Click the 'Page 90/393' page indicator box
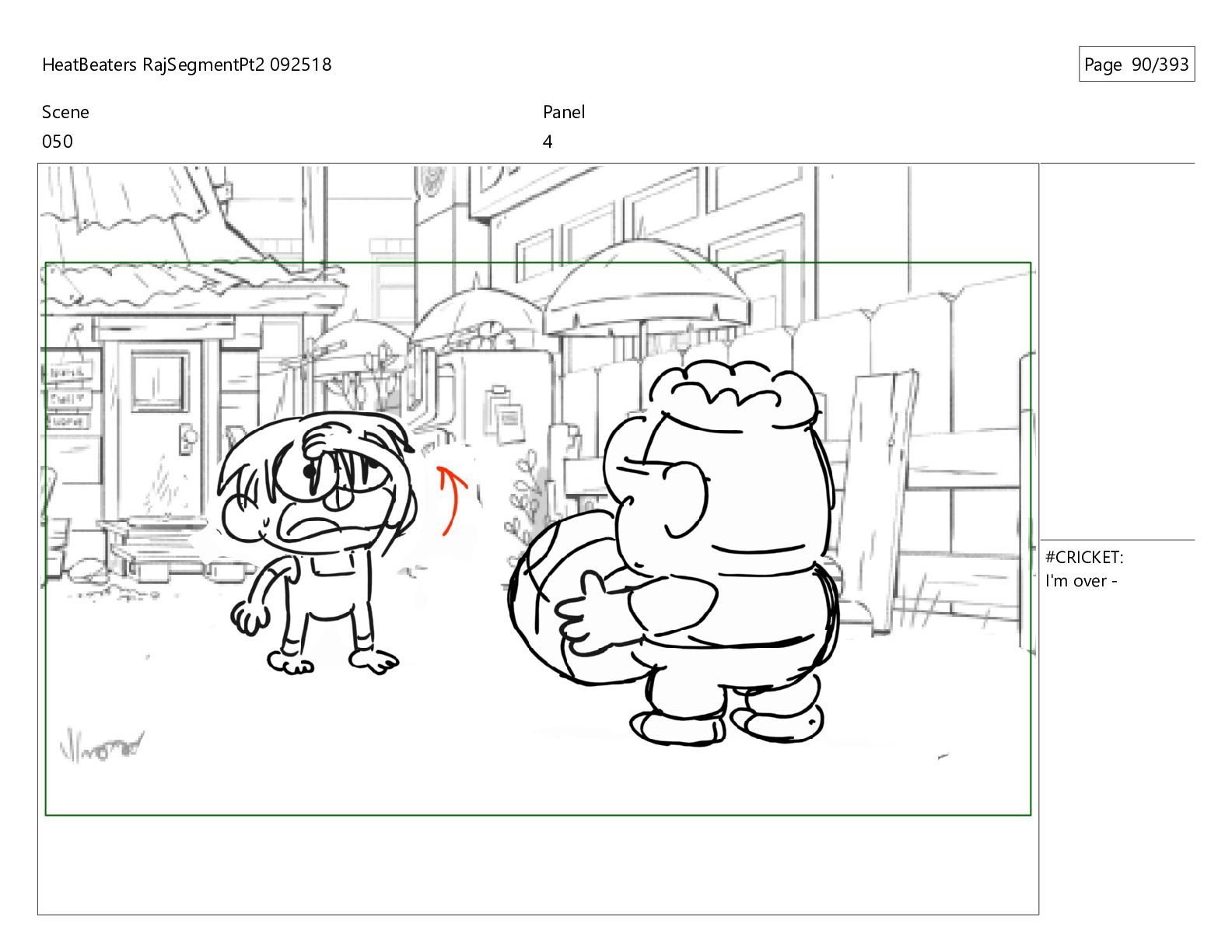 pos(1136,65)
